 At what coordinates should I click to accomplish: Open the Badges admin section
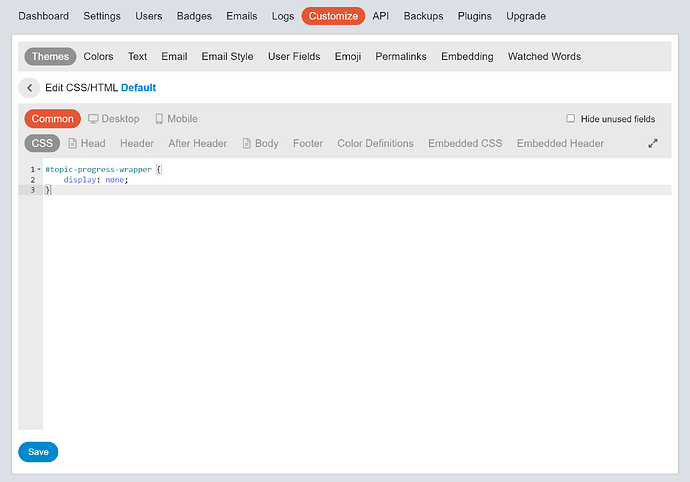[x=194, y=16]
